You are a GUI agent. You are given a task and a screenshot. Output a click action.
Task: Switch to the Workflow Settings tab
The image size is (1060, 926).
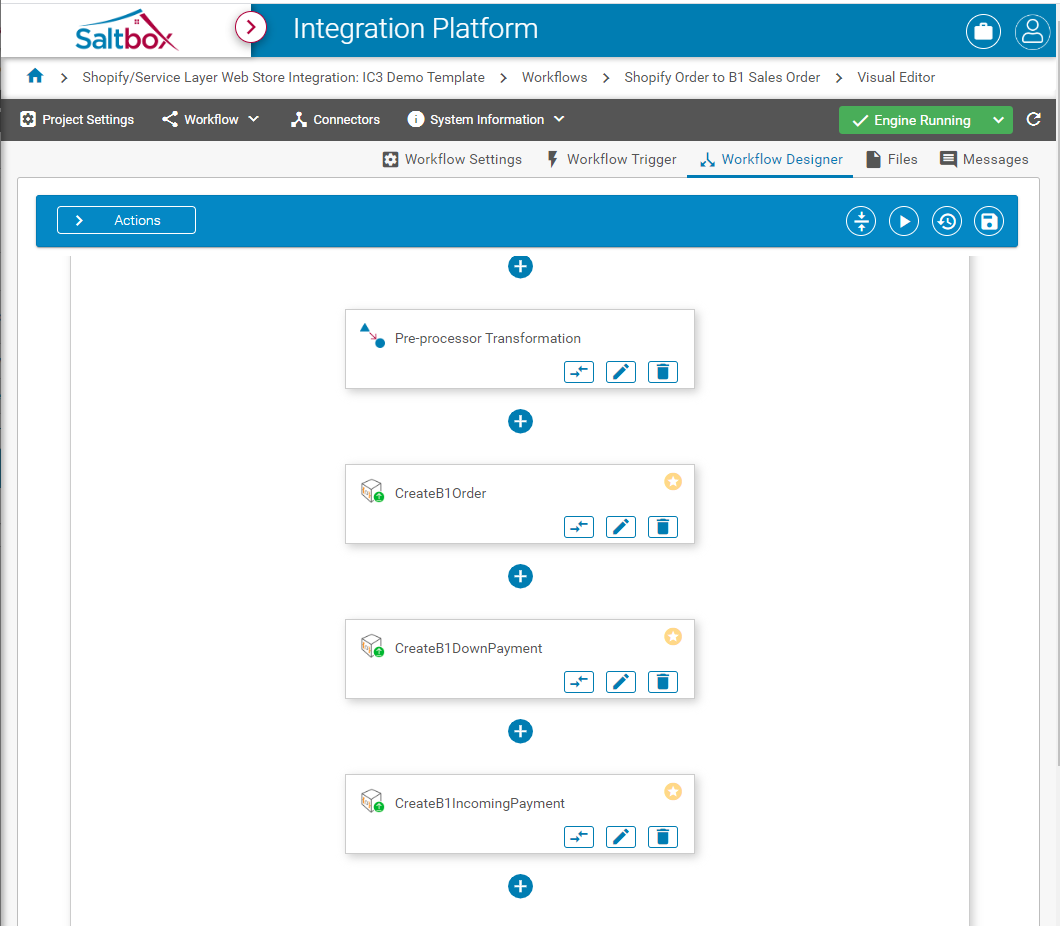tap(452, 160)
